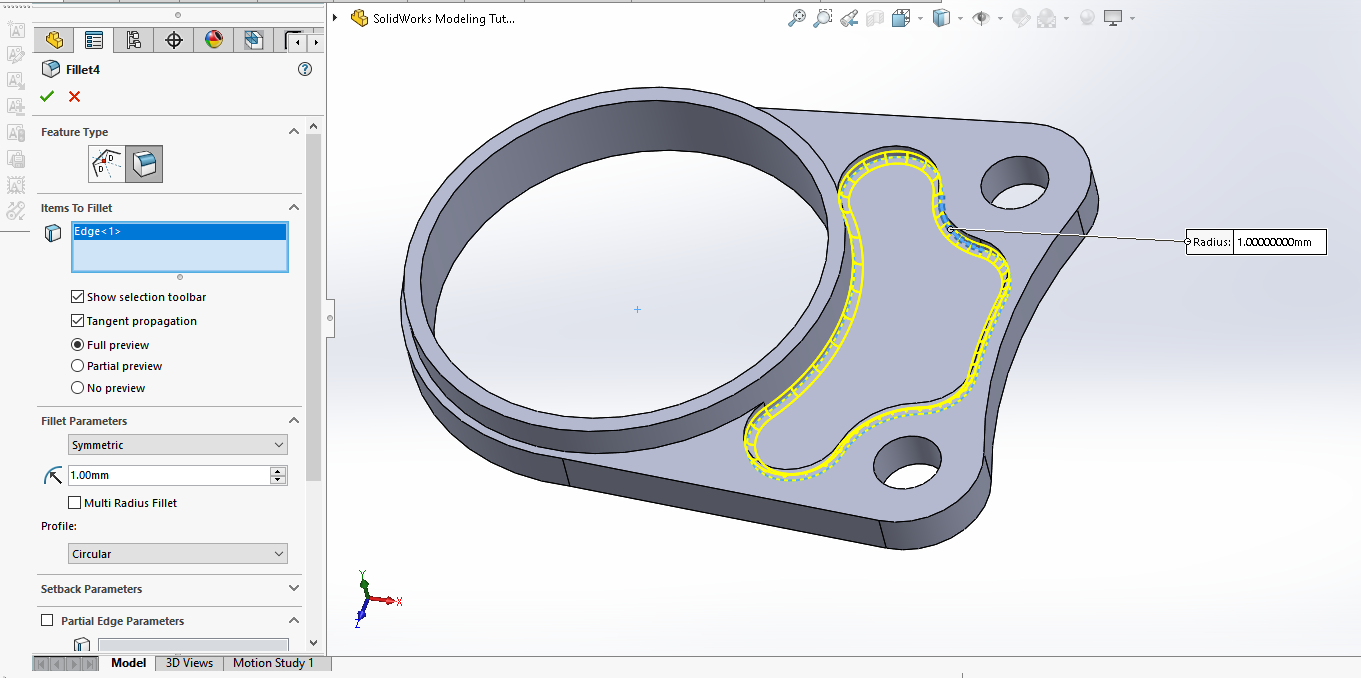This screenshot has height=678, width=1361.
Task: Increase radius using the spinner up arrow
Action: point(279,471)
